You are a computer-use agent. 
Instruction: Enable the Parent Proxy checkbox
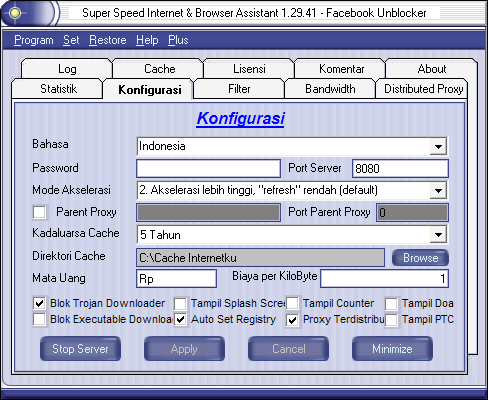pos(40,212)
